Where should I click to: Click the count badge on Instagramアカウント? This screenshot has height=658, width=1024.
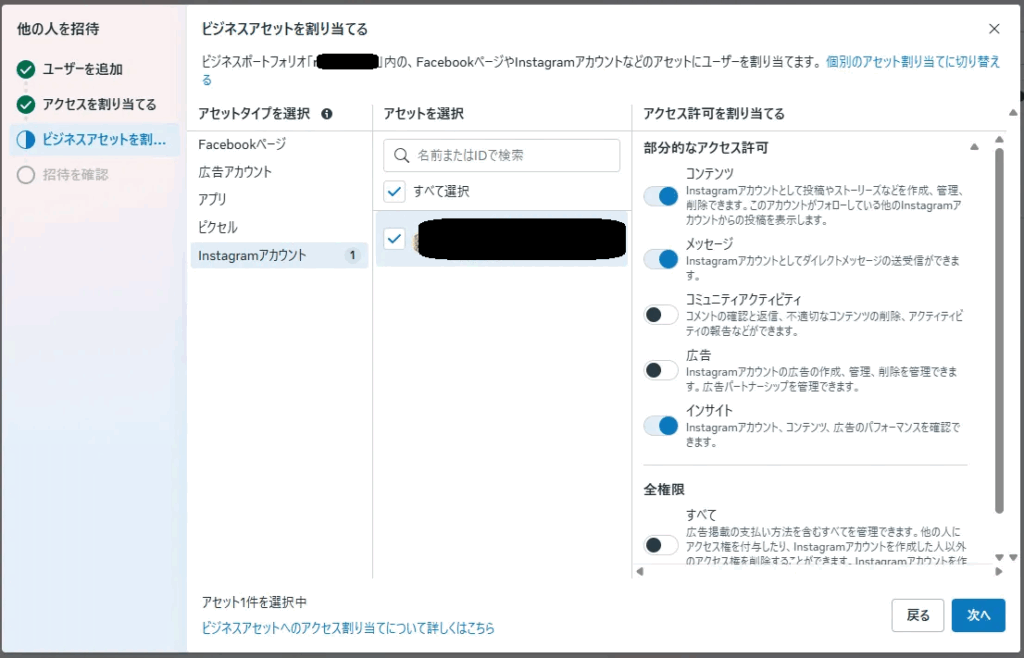(x=352, y=256)
